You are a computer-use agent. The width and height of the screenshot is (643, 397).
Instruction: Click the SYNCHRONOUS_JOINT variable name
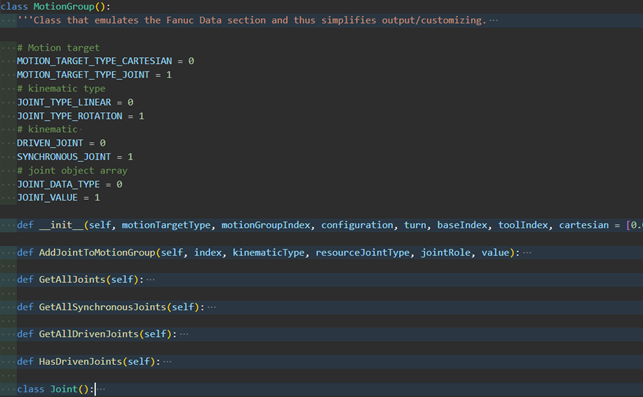(x=64, y=157)
